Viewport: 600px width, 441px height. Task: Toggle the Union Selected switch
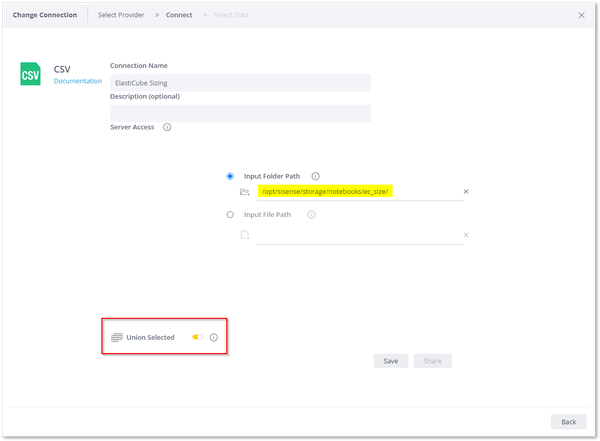pos(197,337)
